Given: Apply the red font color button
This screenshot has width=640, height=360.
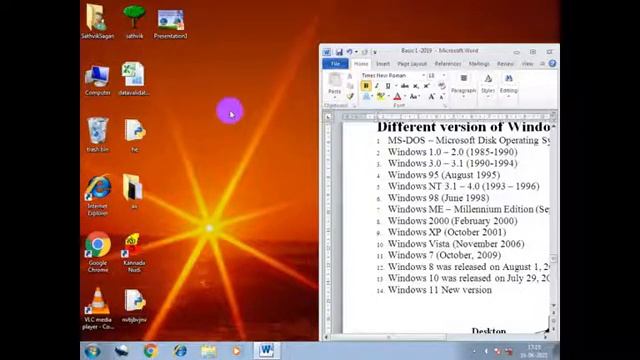Looking at the screenshot, I should click(397, 97).
